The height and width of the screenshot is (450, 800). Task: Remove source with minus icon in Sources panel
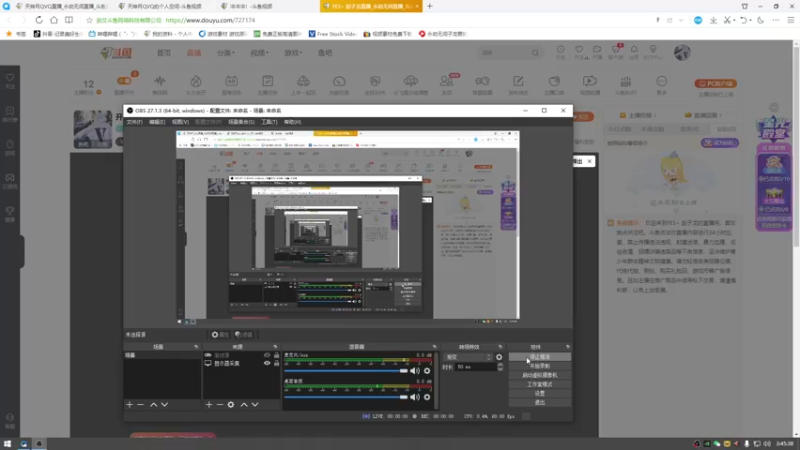tap(220, 405)
